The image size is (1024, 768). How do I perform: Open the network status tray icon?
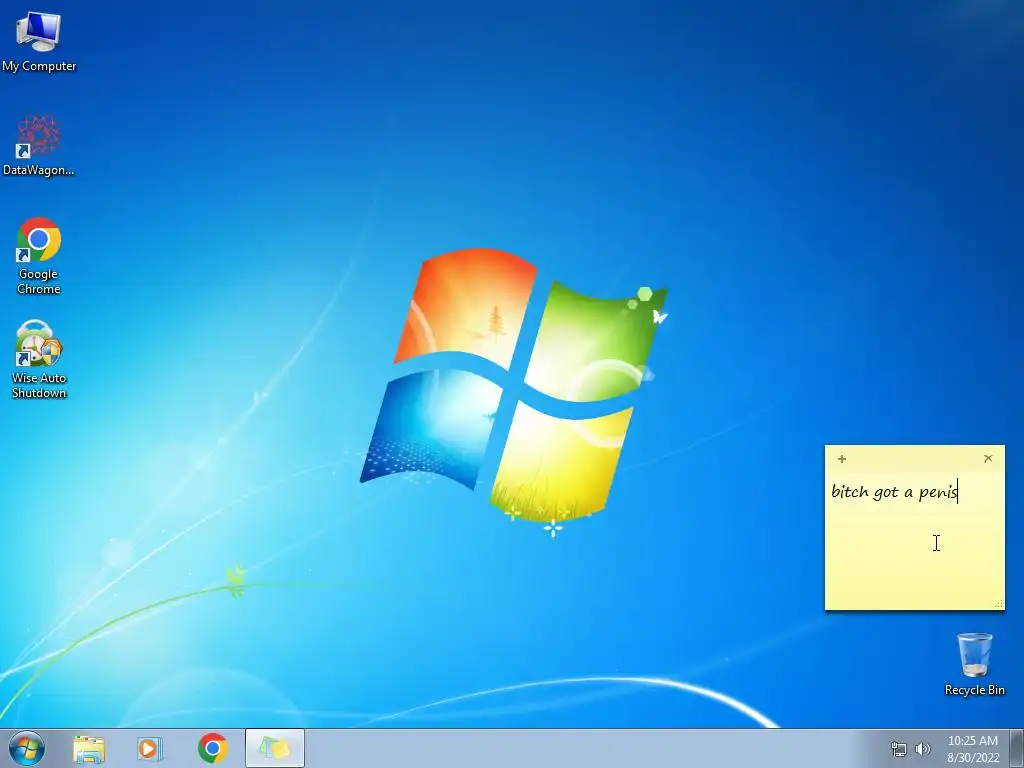(899, 749)
